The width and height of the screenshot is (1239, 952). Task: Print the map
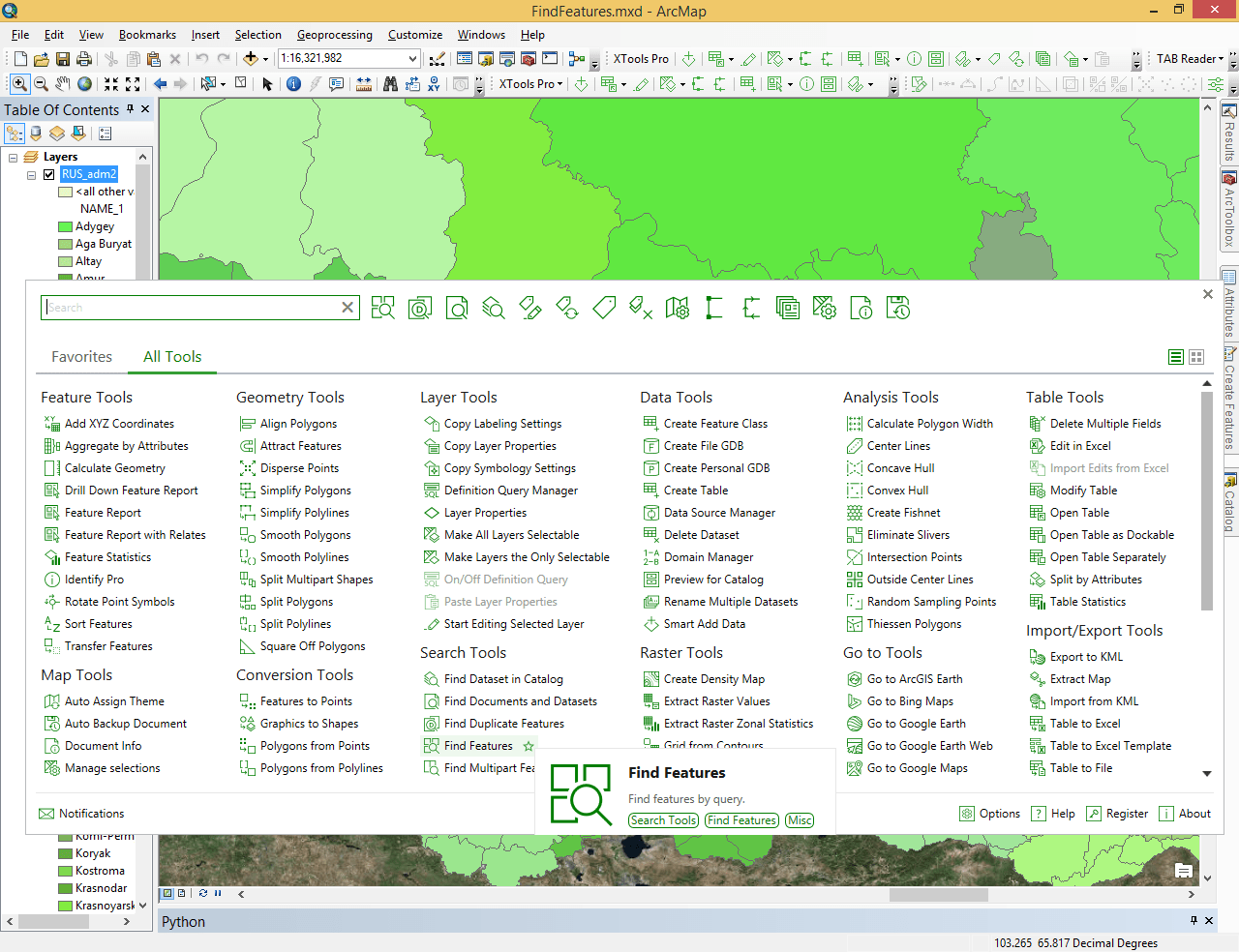pos(84,59)
